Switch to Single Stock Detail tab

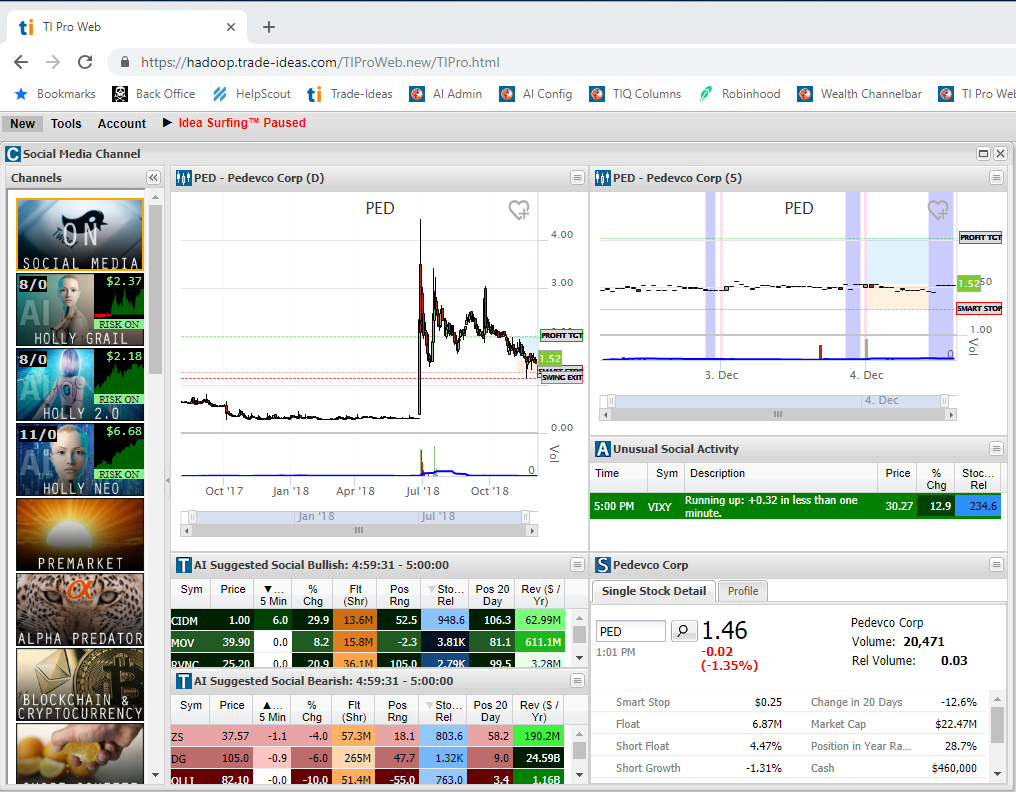(x=653, y=590)
